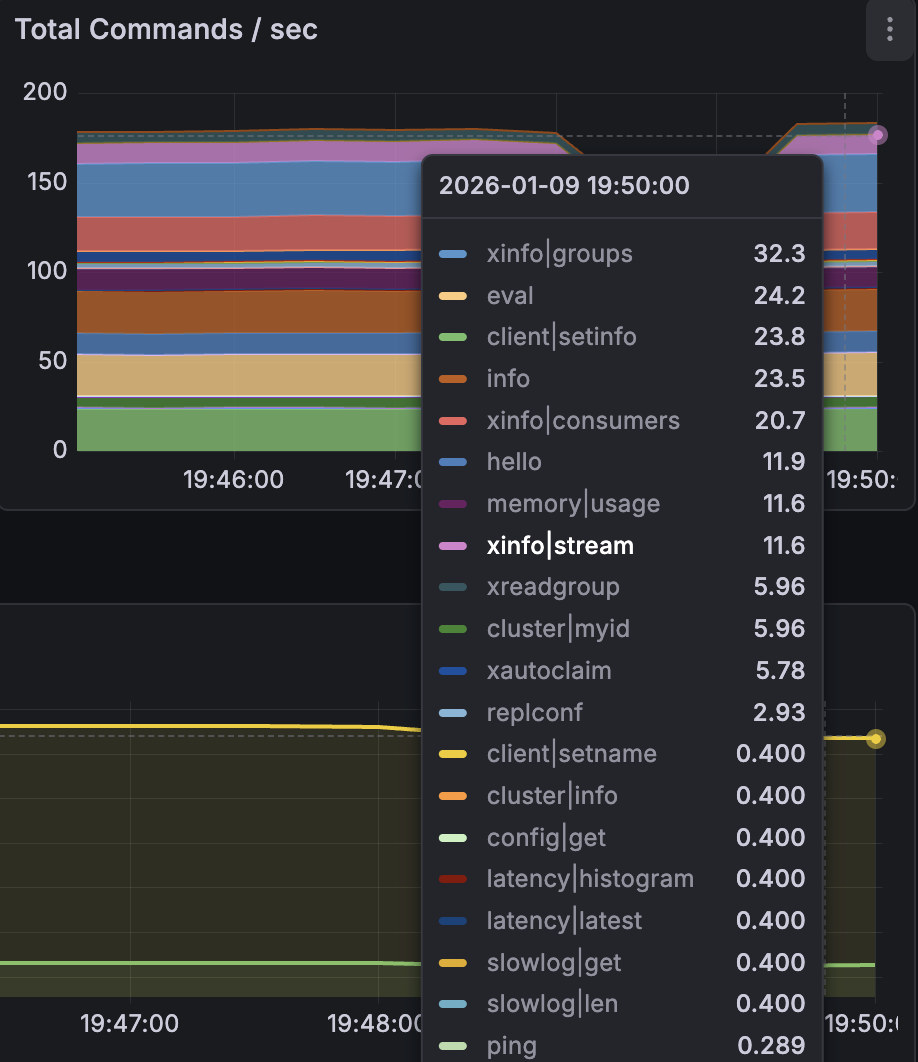Open the panel three-dot menu

889,30
